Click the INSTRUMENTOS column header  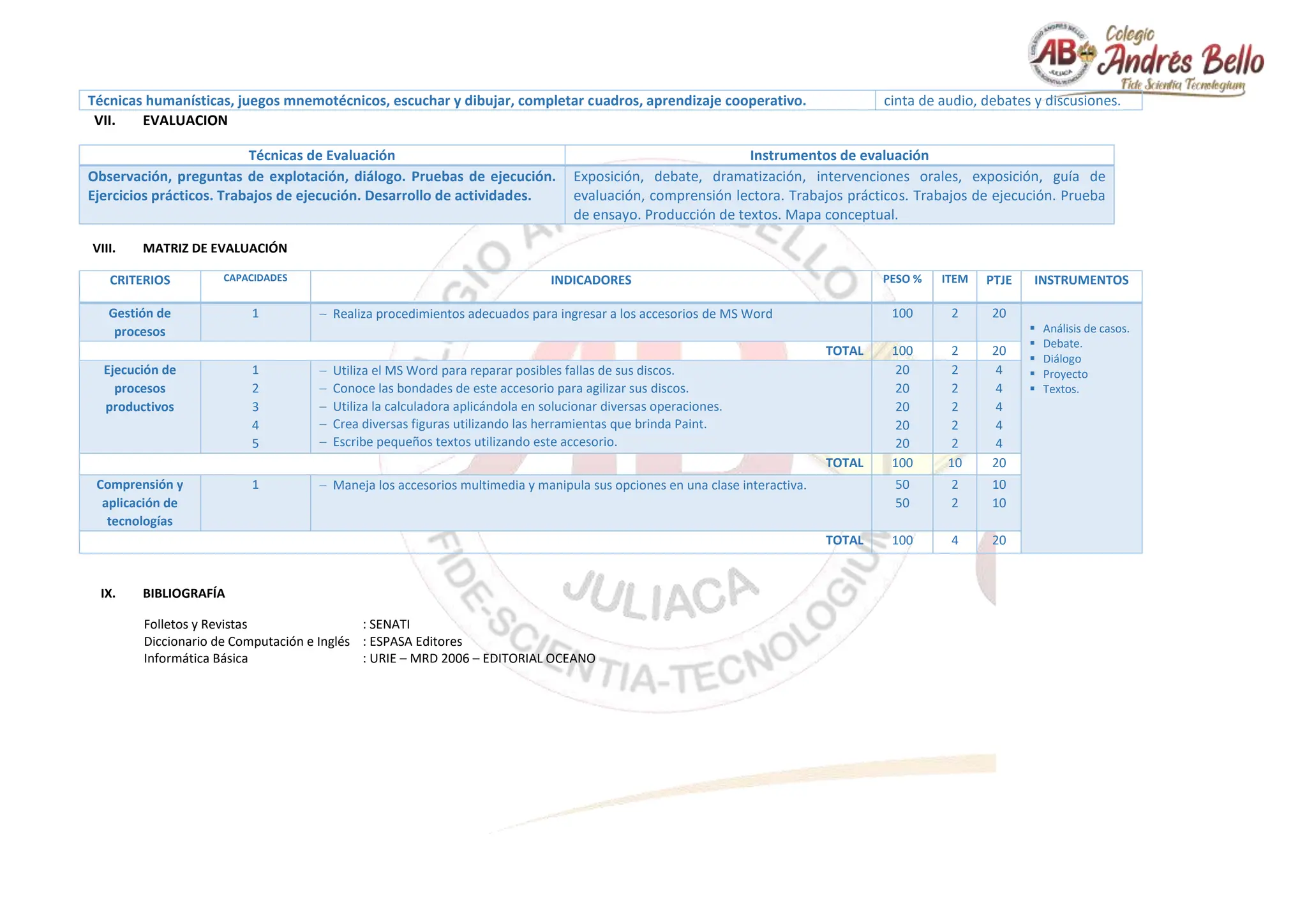(x=1081, y=279)
